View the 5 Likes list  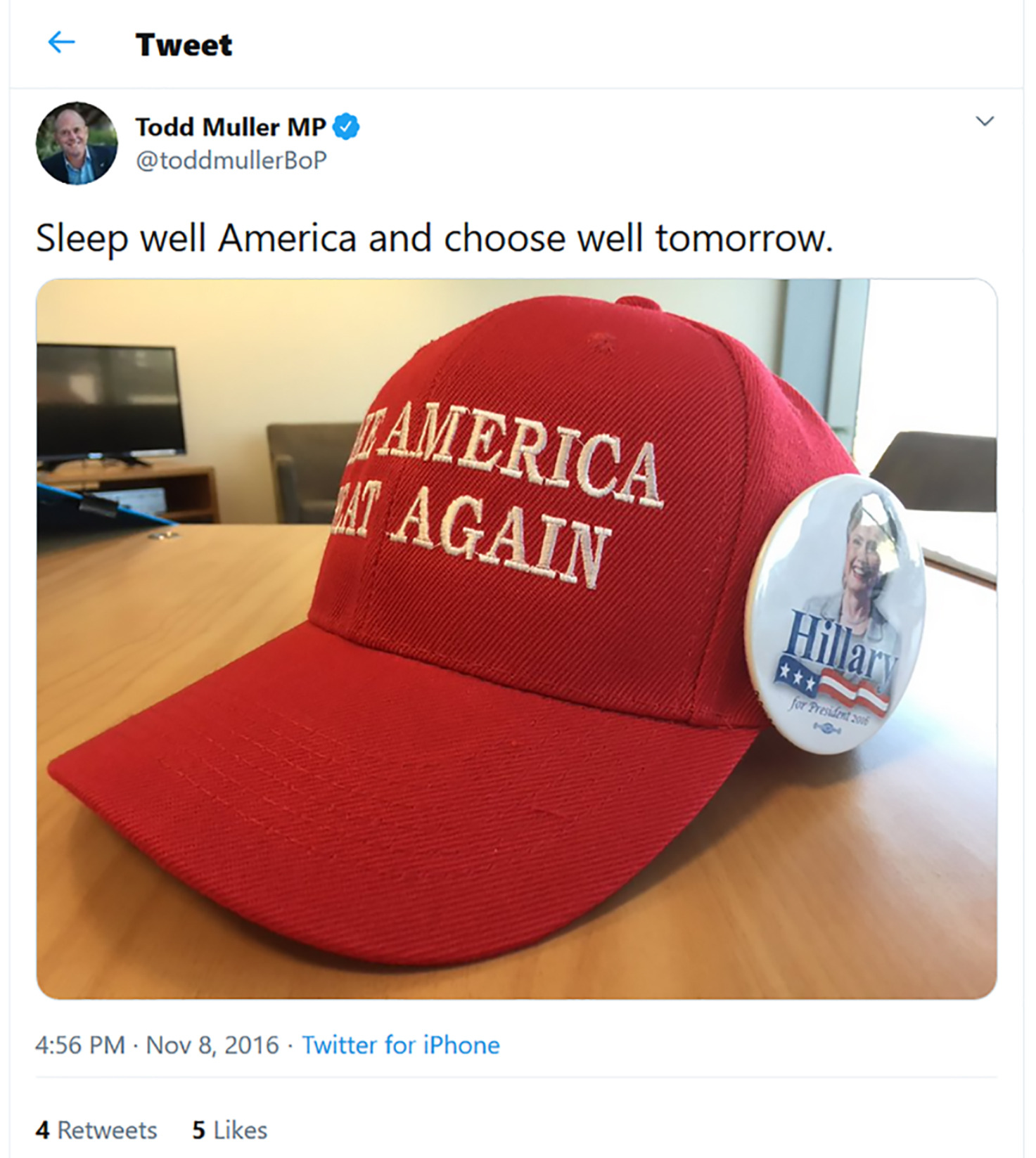coord(230,1130)
